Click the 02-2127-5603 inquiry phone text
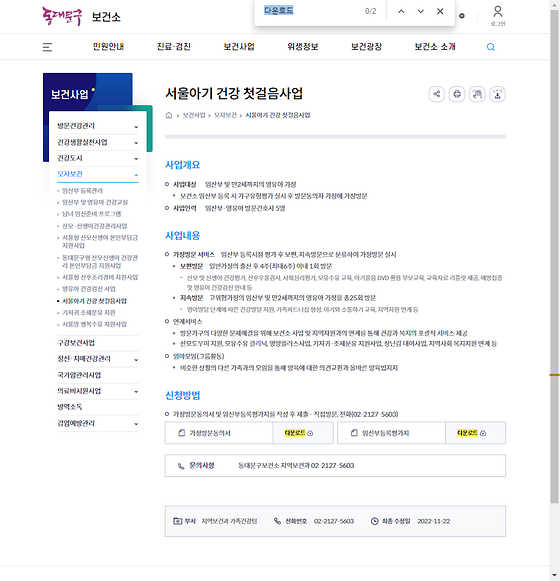Screen dimensions: 560x581 (332, 465)
